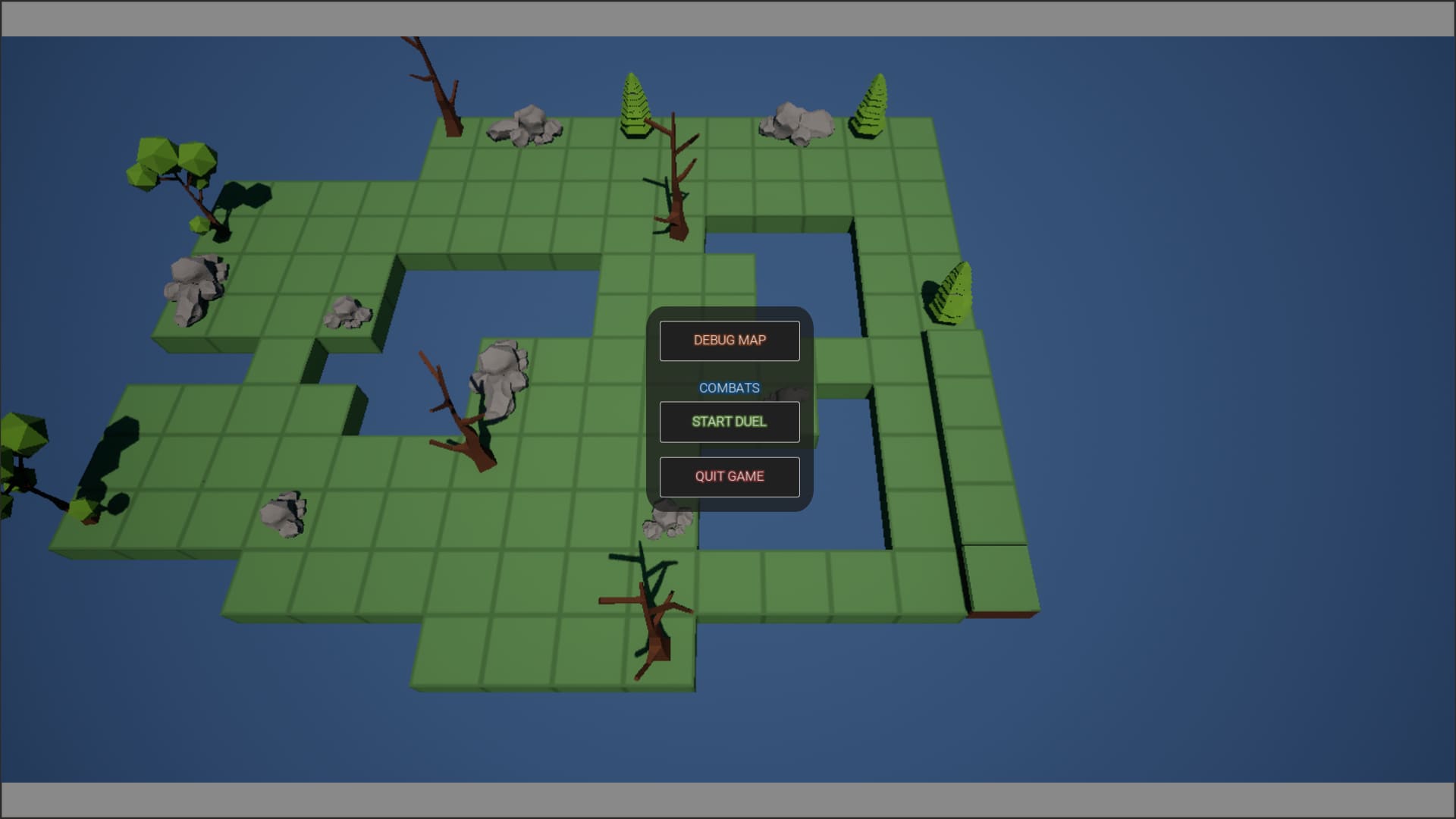Screen dimensions: 1456x819
Task: Select the COMBATS section label
Action: (729, 388)
